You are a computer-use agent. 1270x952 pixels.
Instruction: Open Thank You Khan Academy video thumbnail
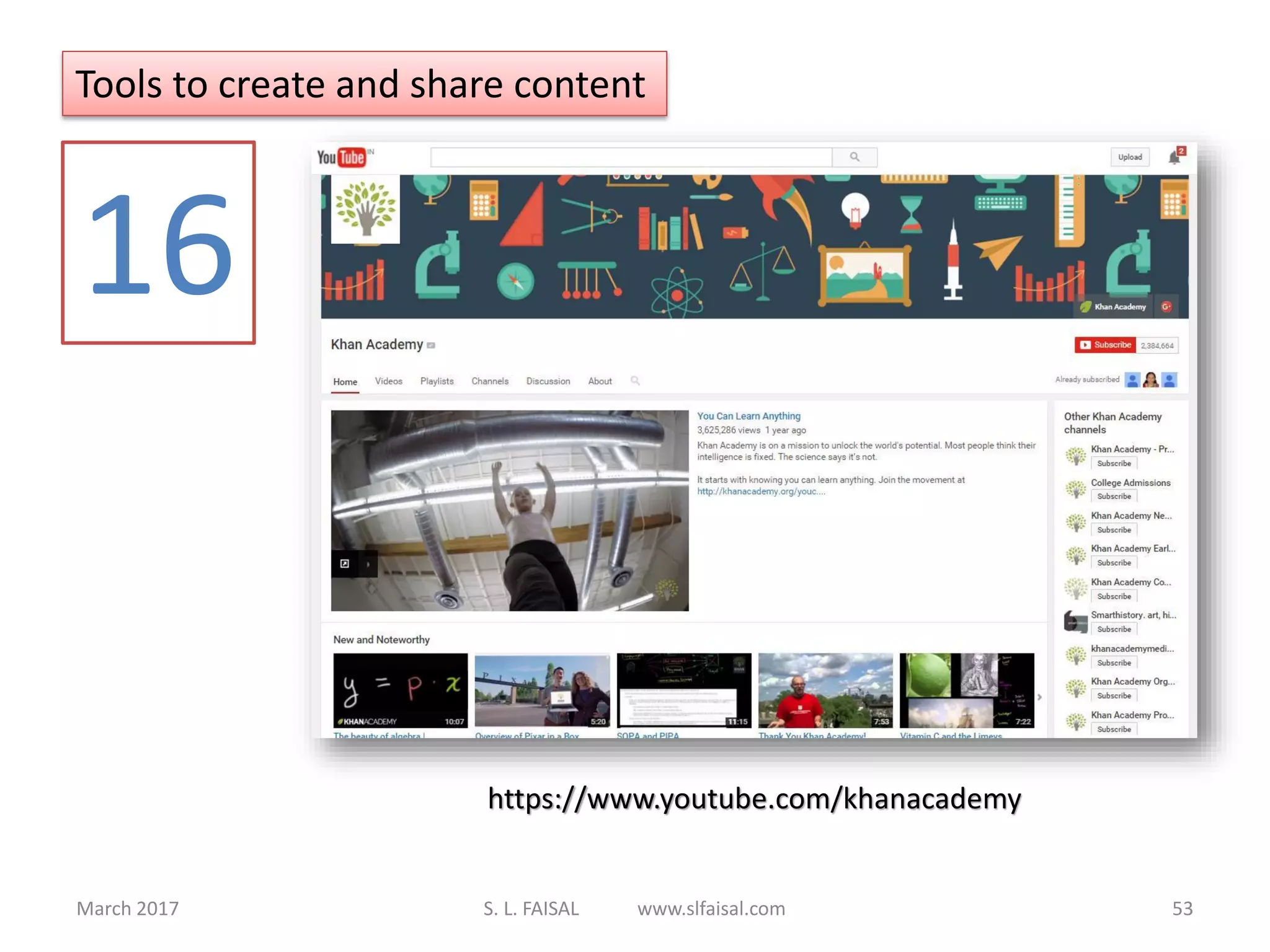tap(825, 690)
